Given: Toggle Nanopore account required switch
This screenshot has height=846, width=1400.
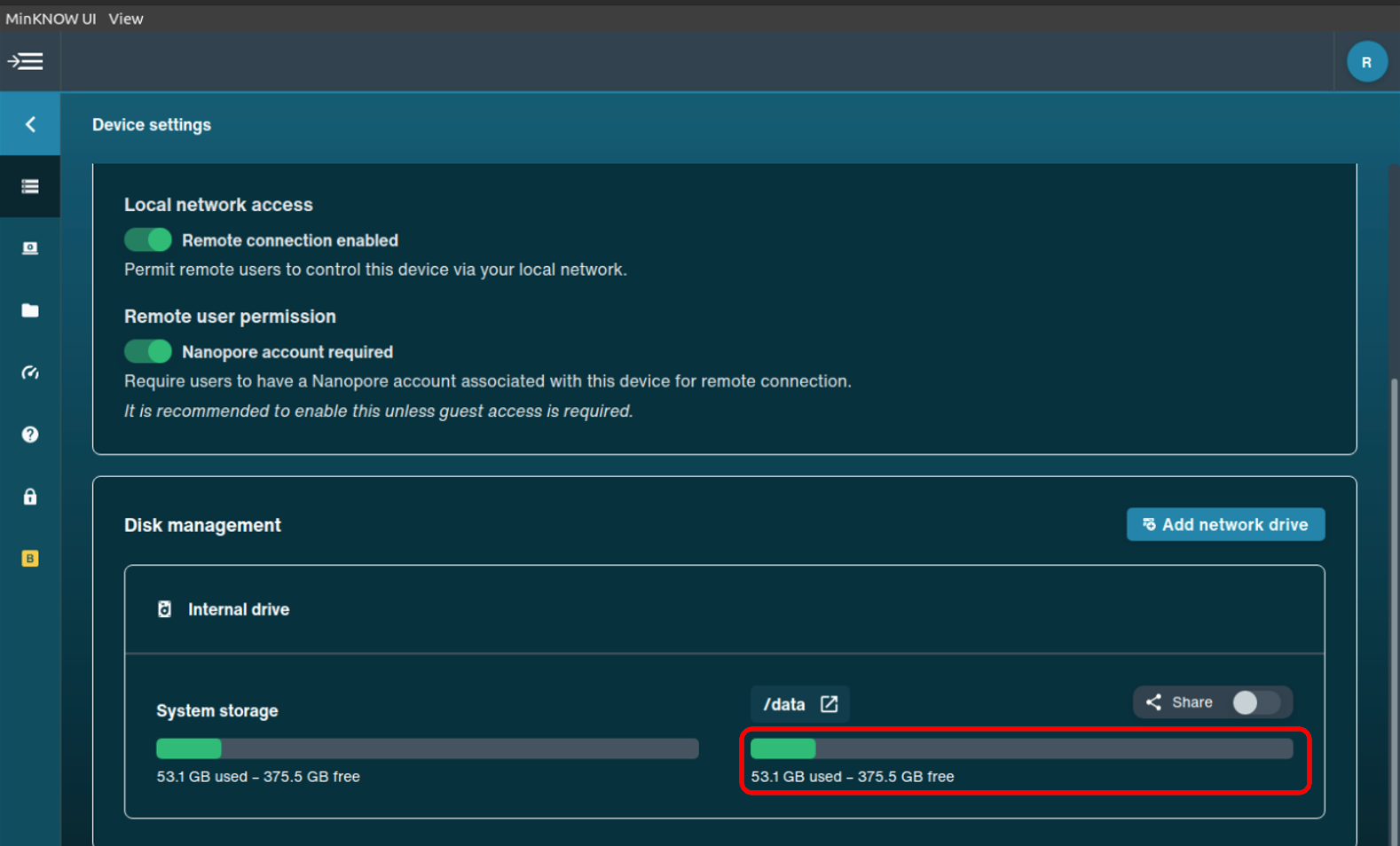Looking at the screenshot, I should [x=148, y=352].
